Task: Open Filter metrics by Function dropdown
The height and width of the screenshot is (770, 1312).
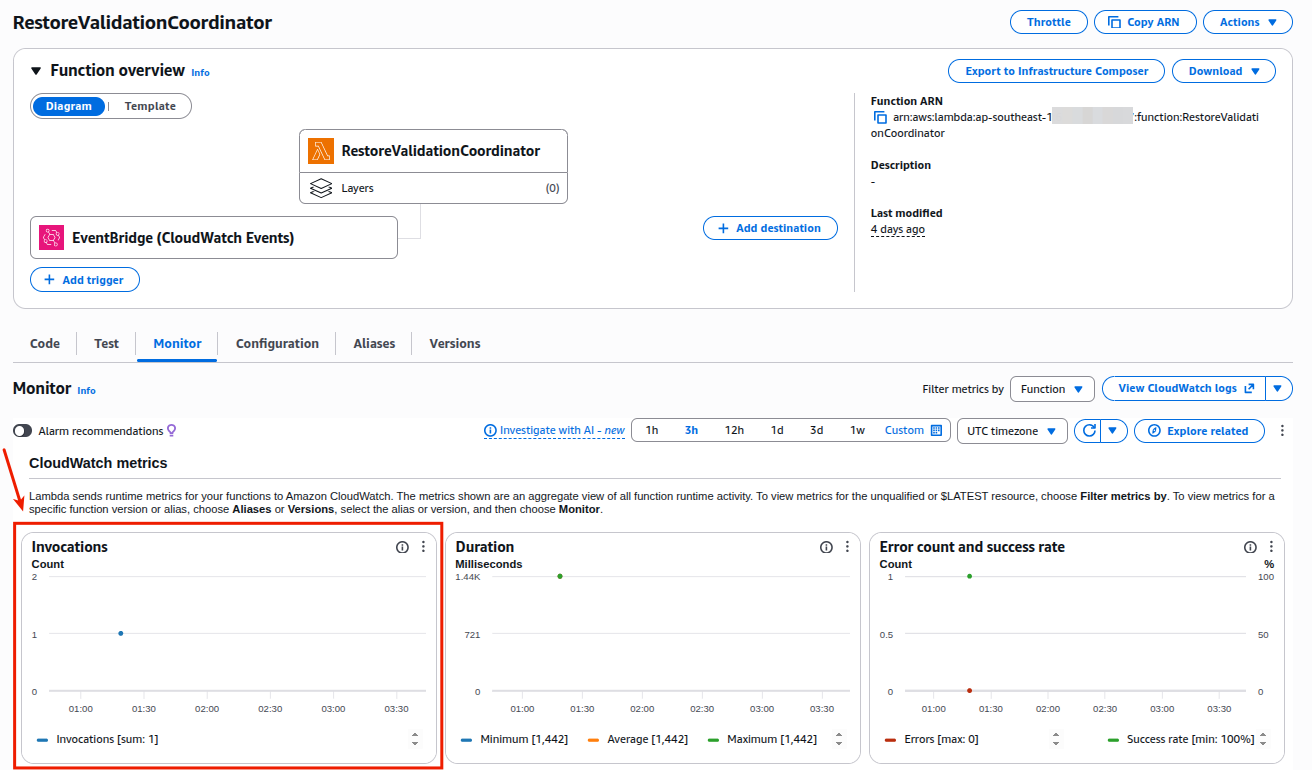Action: [1052, 389]
